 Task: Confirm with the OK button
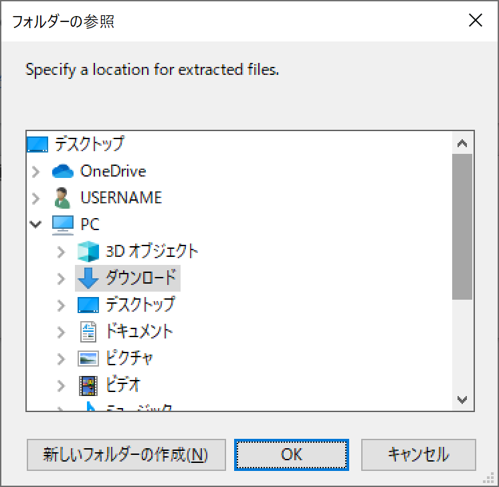[292, 455]
